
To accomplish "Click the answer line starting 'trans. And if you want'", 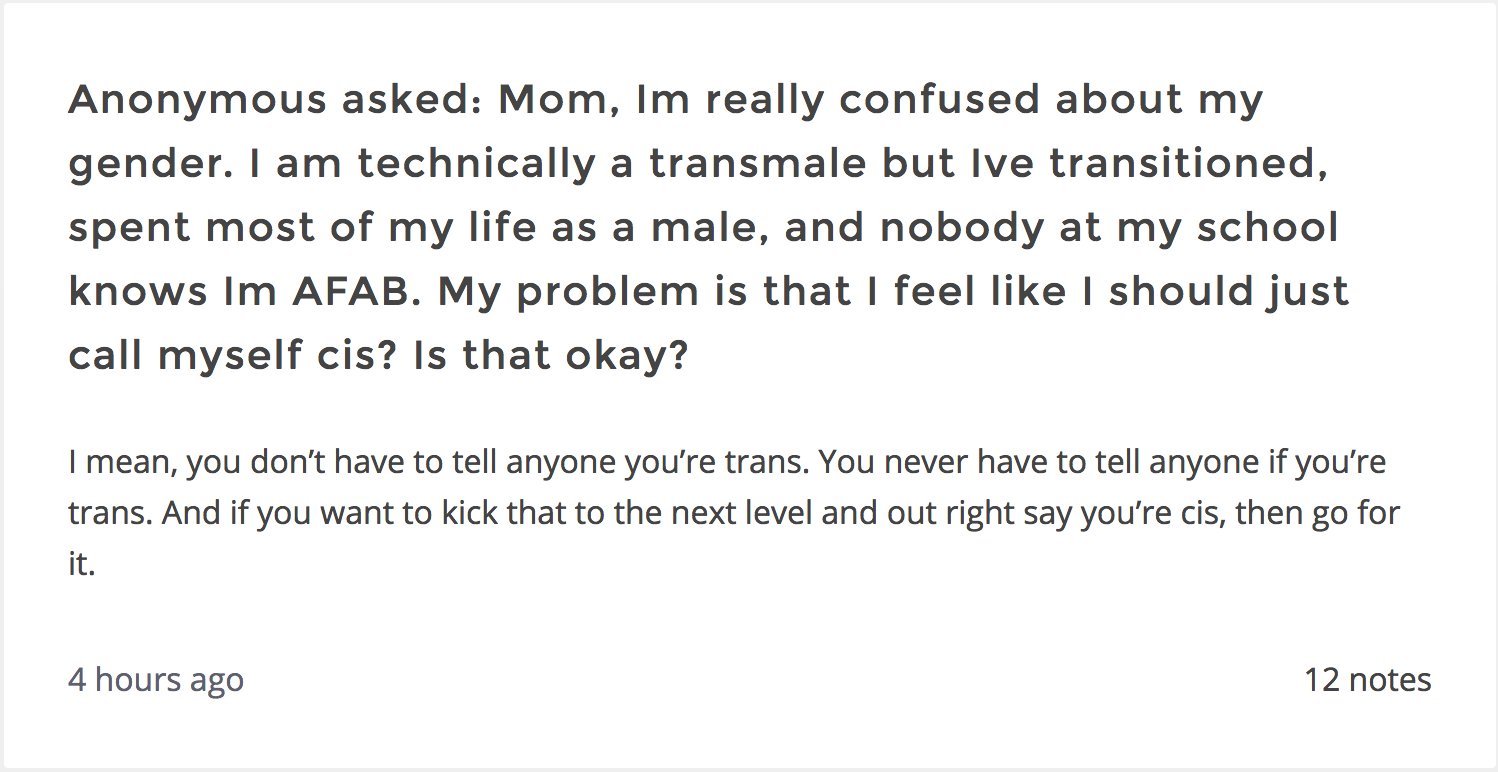I will click(734, 514).
